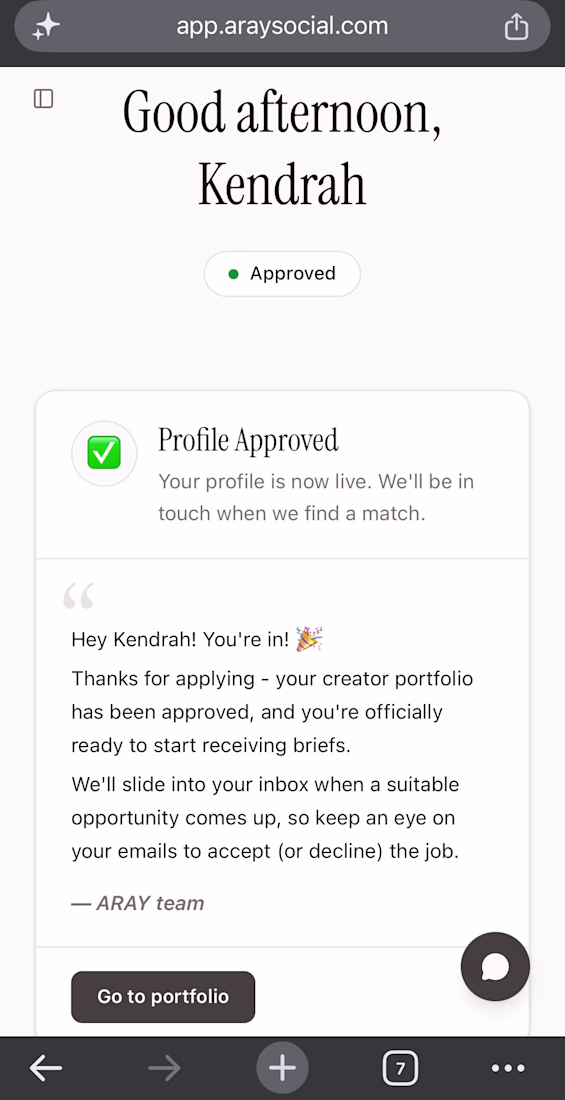Go back with the browser back arrow

[46, 1068]
